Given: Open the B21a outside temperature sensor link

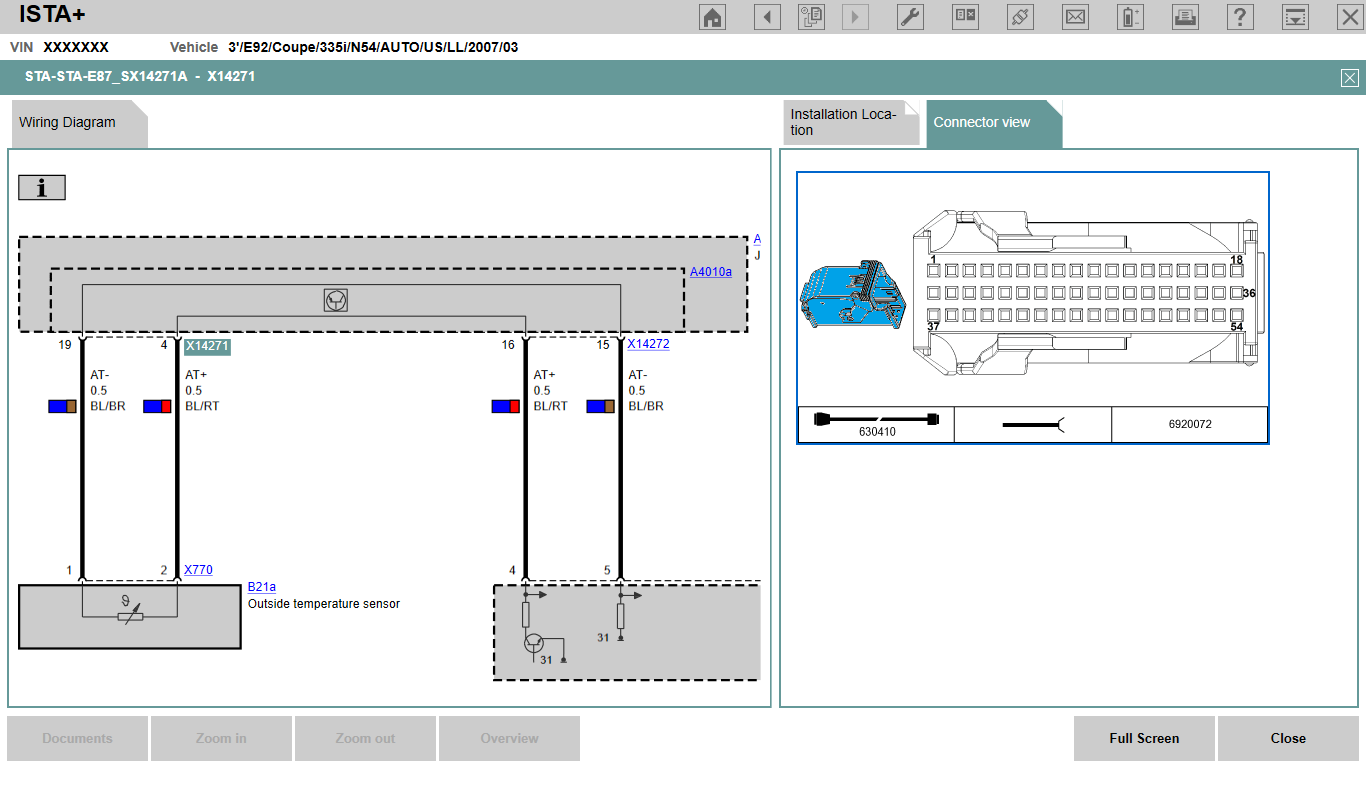Looking at the screenshot, I should (x=262, y=587).
